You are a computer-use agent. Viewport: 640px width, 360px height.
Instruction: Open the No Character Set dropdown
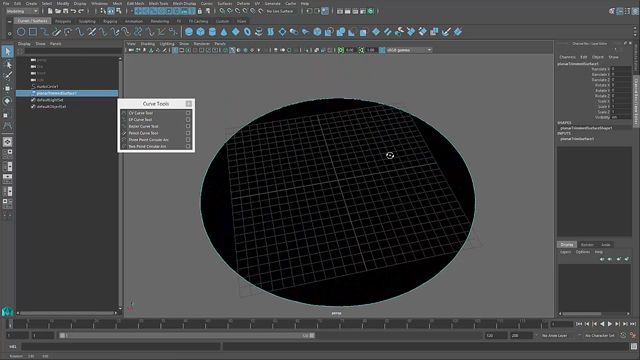coord(600,336)
